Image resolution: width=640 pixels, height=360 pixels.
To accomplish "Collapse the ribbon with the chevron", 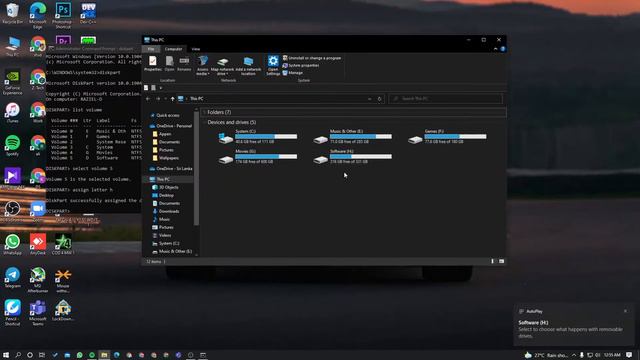I will pyautogui.click(x=496, y=49).
